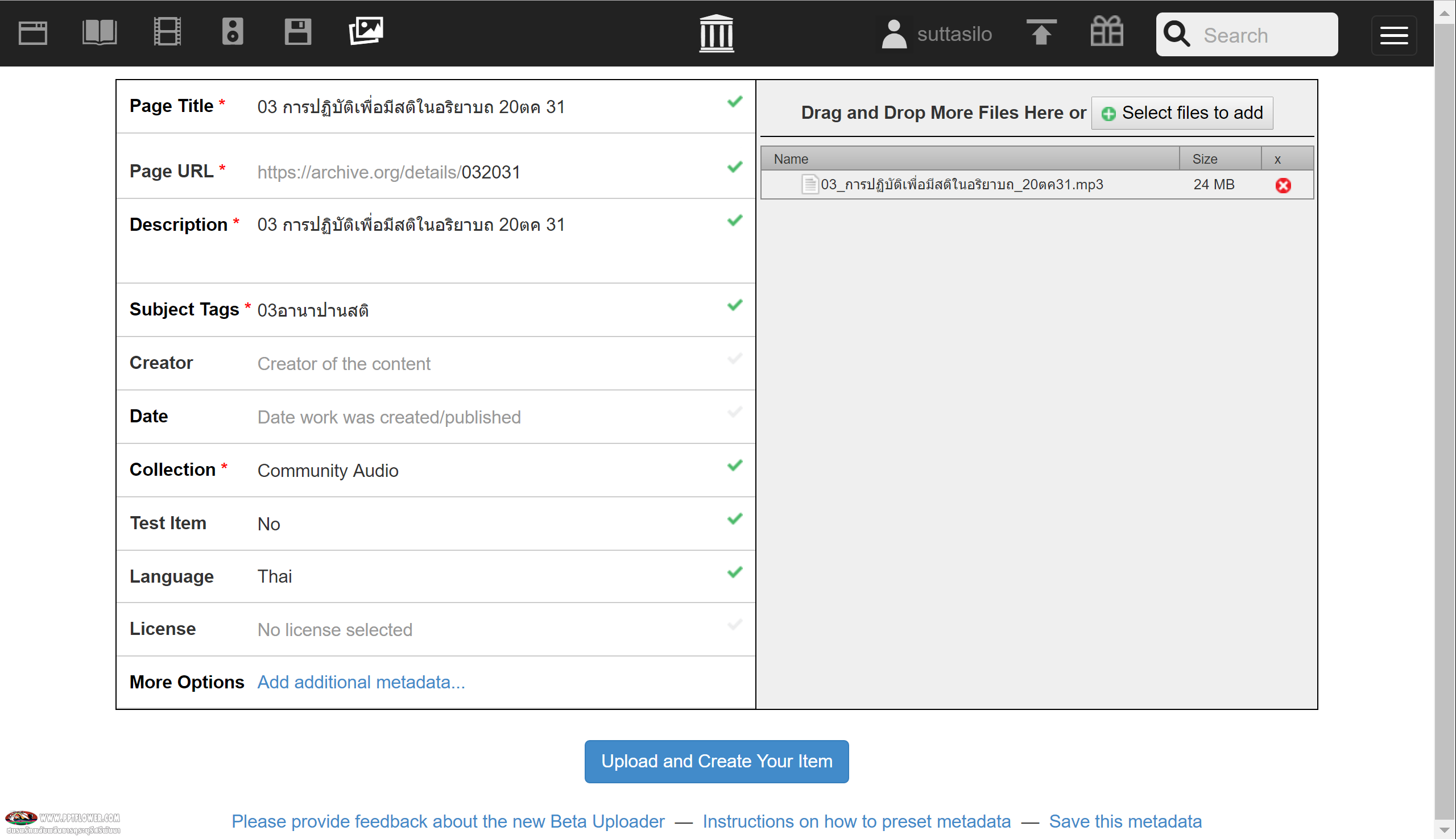This screenshot has height=839, width=1456.
Task: Click the Page Title green checkmark
Action: coord(735,102)
